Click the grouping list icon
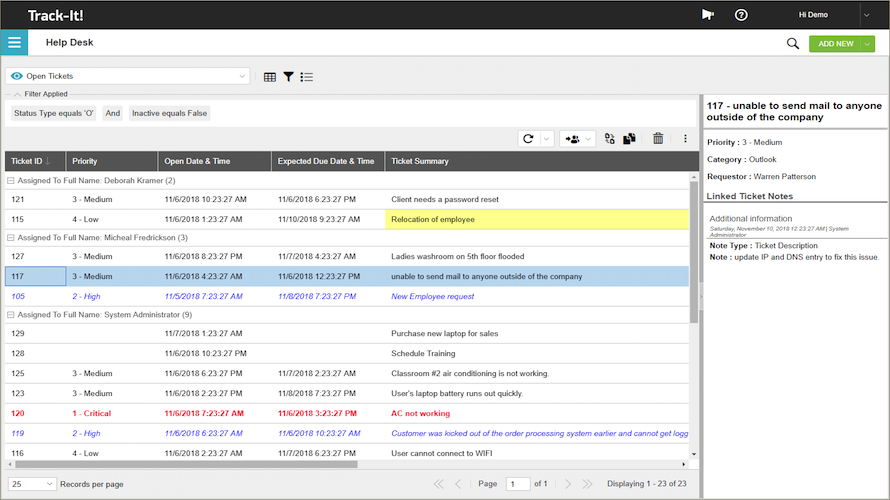The height and width of the screenshot is (500, 890). [x=307, y=76]
